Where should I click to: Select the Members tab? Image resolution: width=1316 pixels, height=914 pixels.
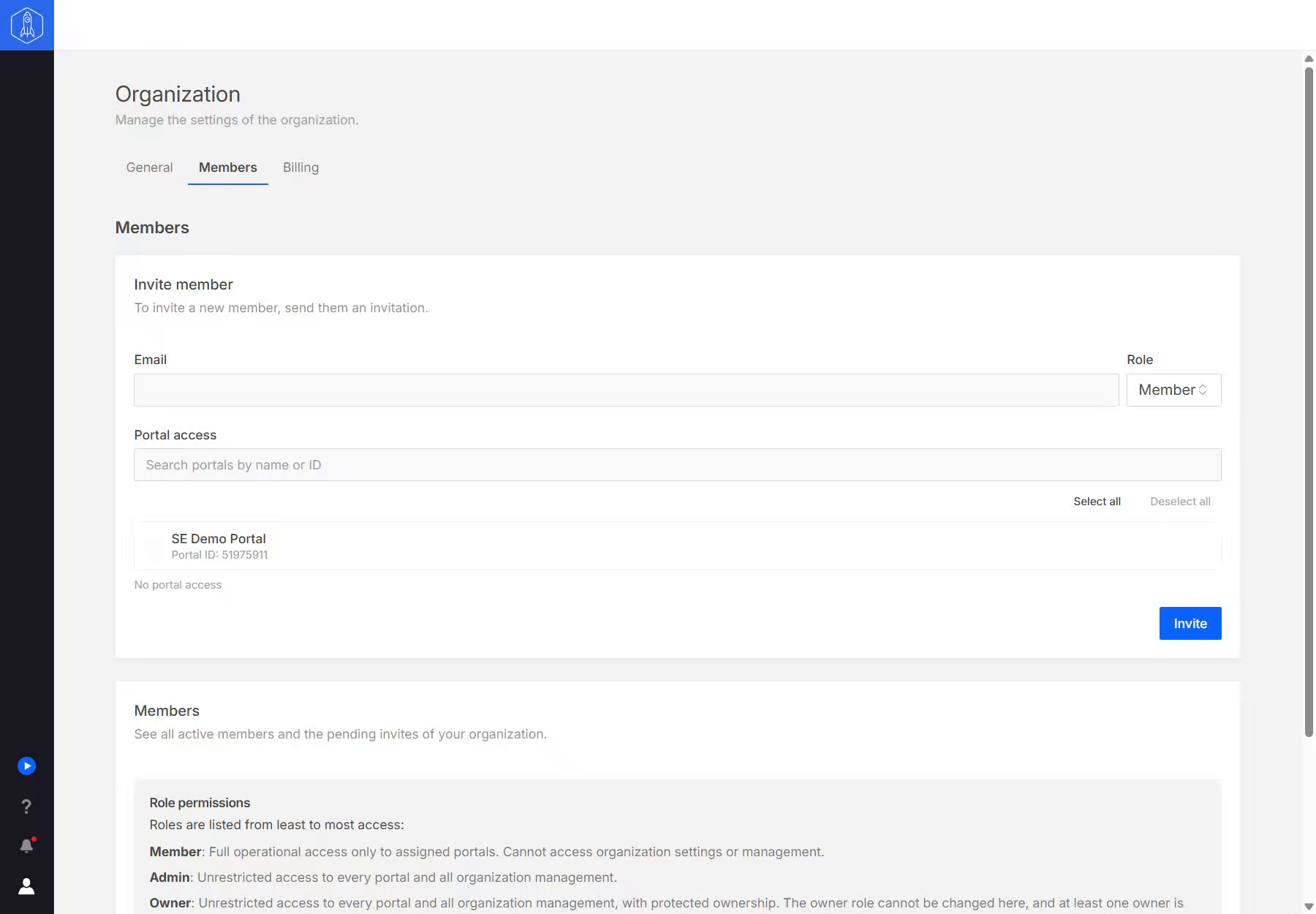point(228,167)
